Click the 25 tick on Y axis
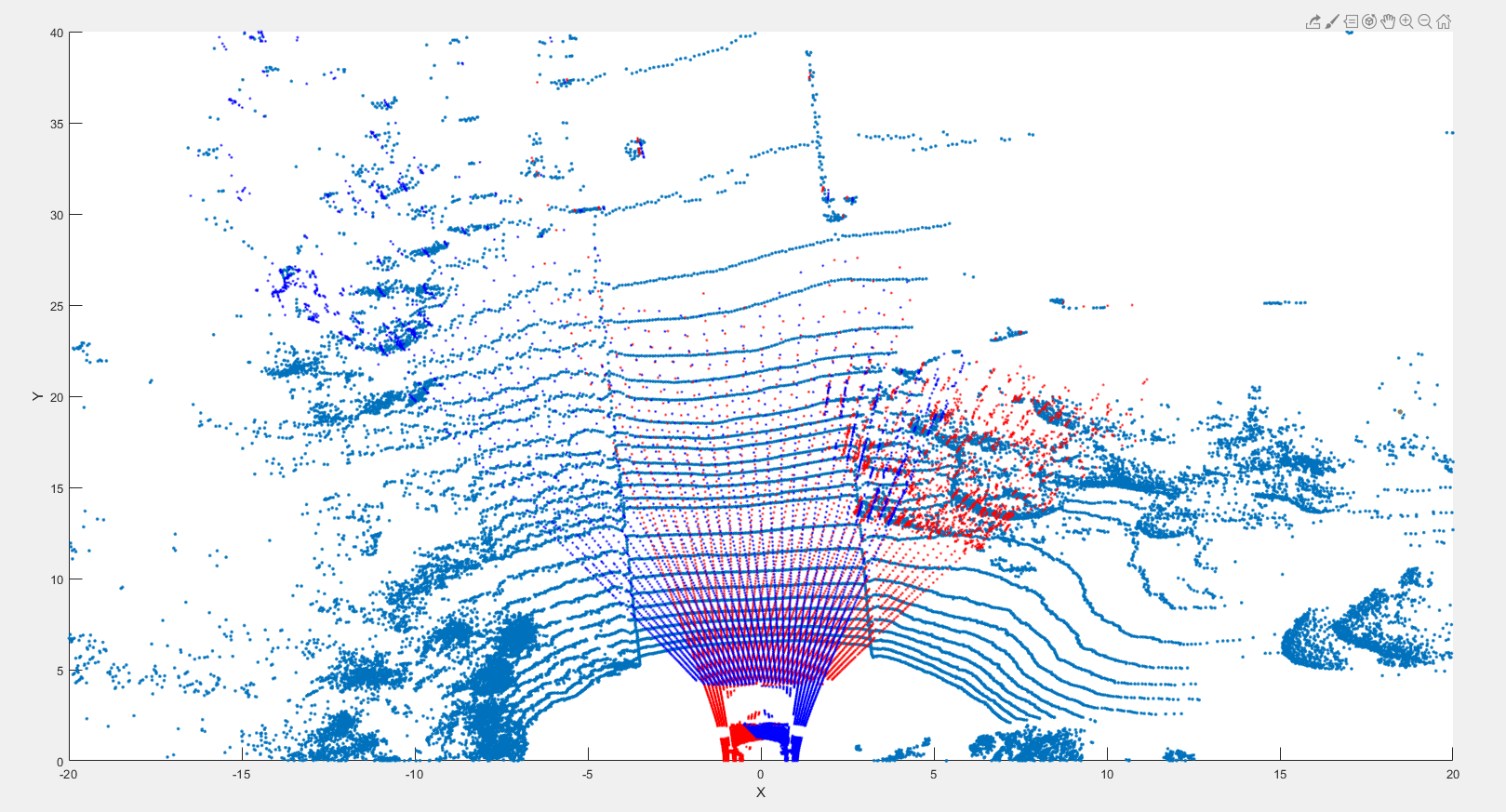This screenshot has width=1506, height=812. (x=57, y=306)
